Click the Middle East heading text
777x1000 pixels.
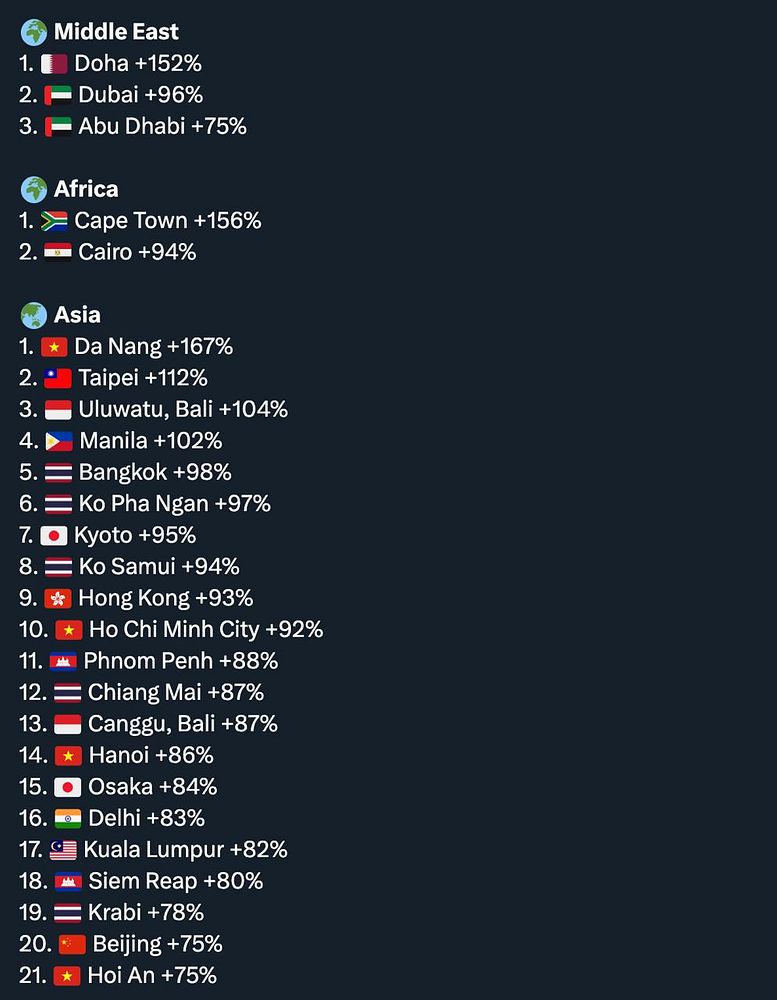click(116, 32)
